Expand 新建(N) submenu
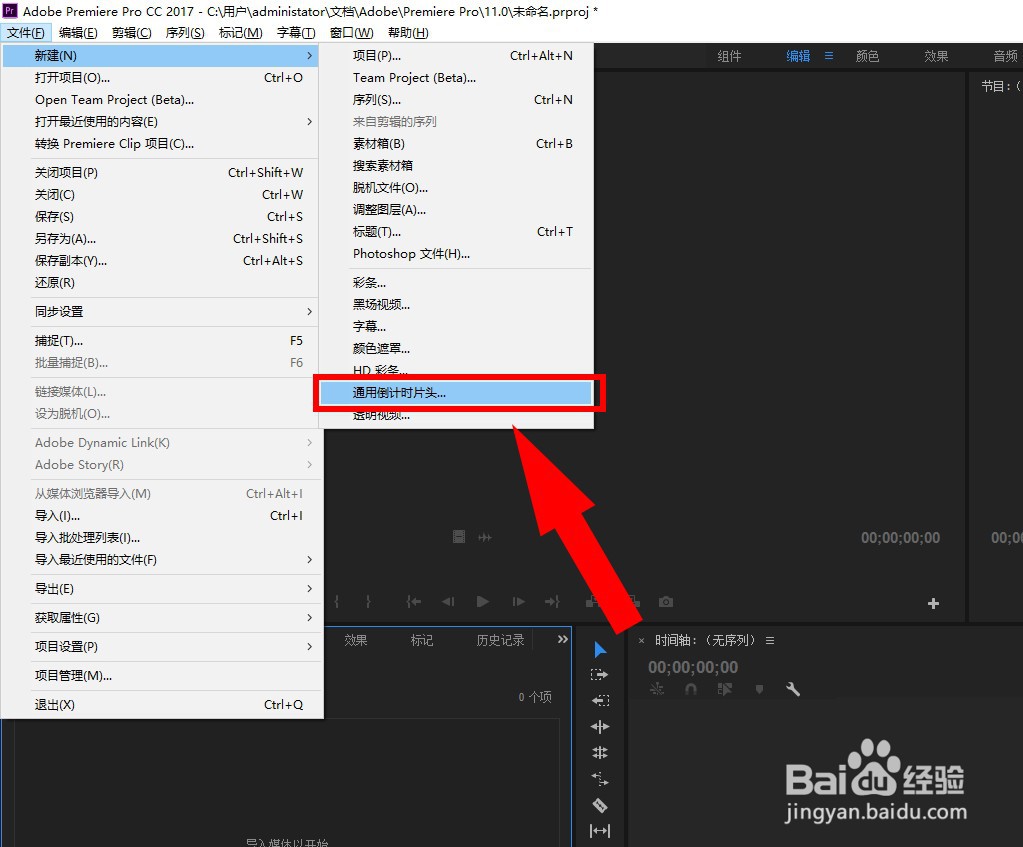Image resolution: width=1023 pixels, height=847 pixels. click(x=160, y=56)
